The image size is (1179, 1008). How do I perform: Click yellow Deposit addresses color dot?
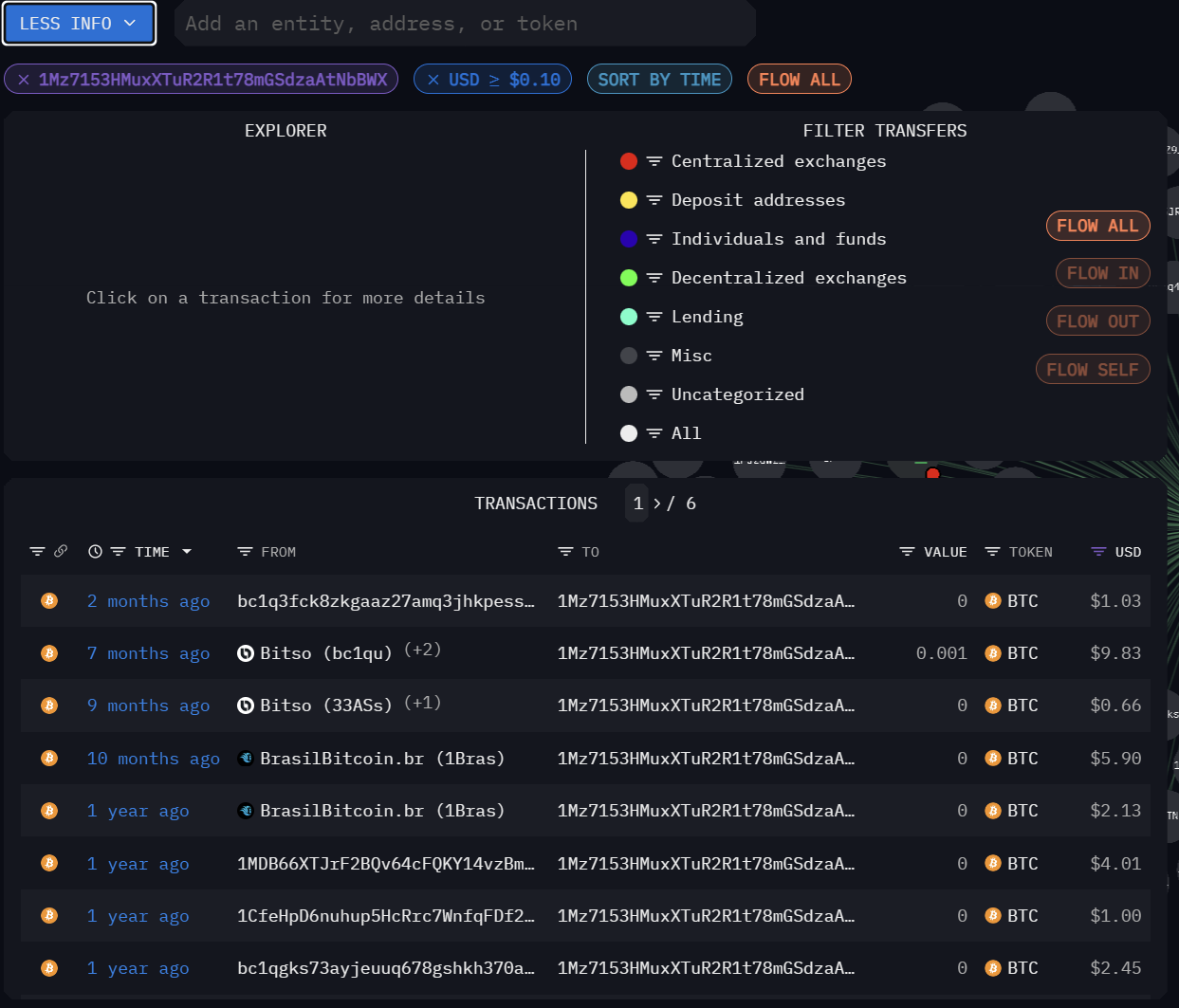pos(628,200)
